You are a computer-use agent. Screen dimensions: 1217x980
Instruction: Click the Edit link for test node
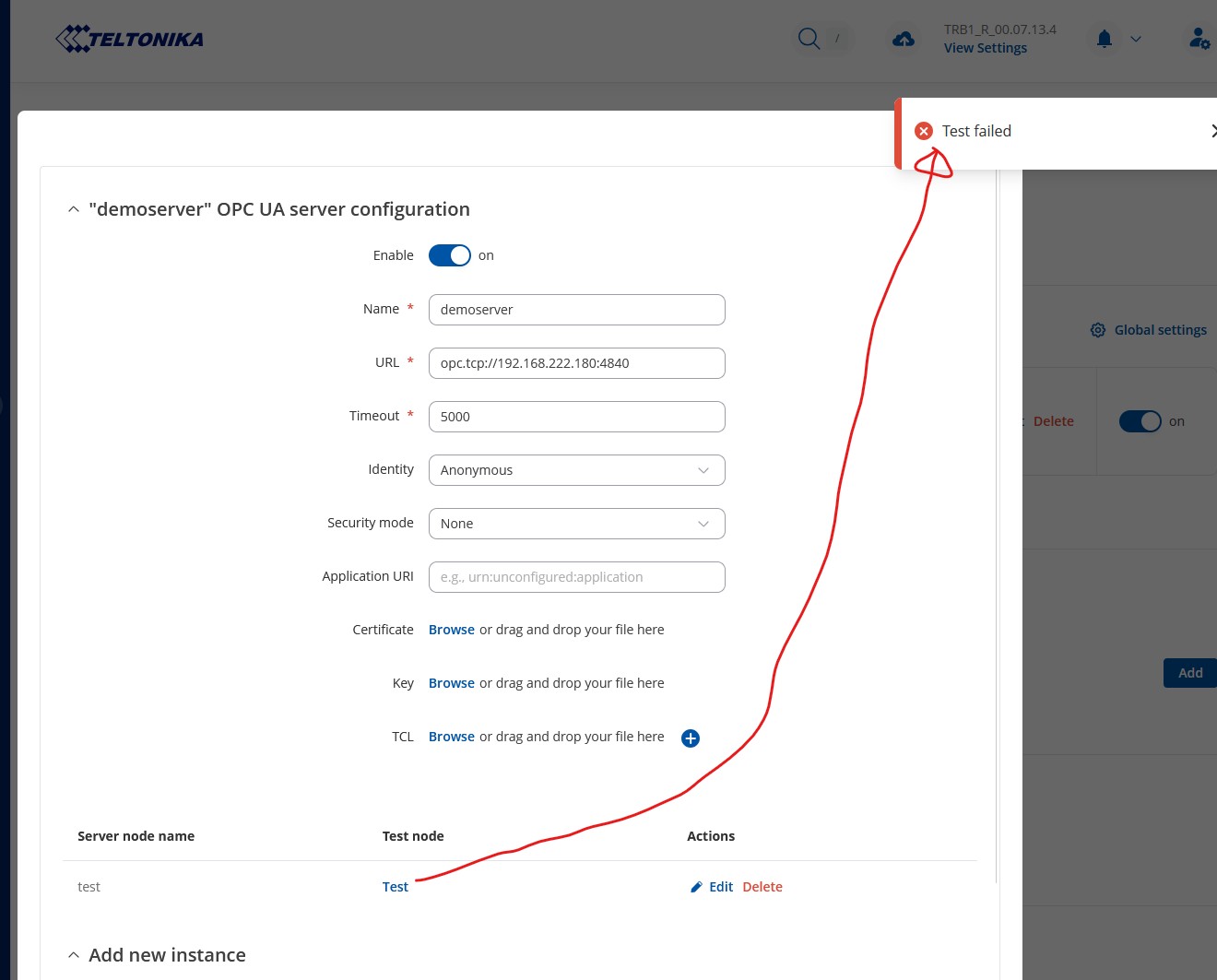coord(721,887)
